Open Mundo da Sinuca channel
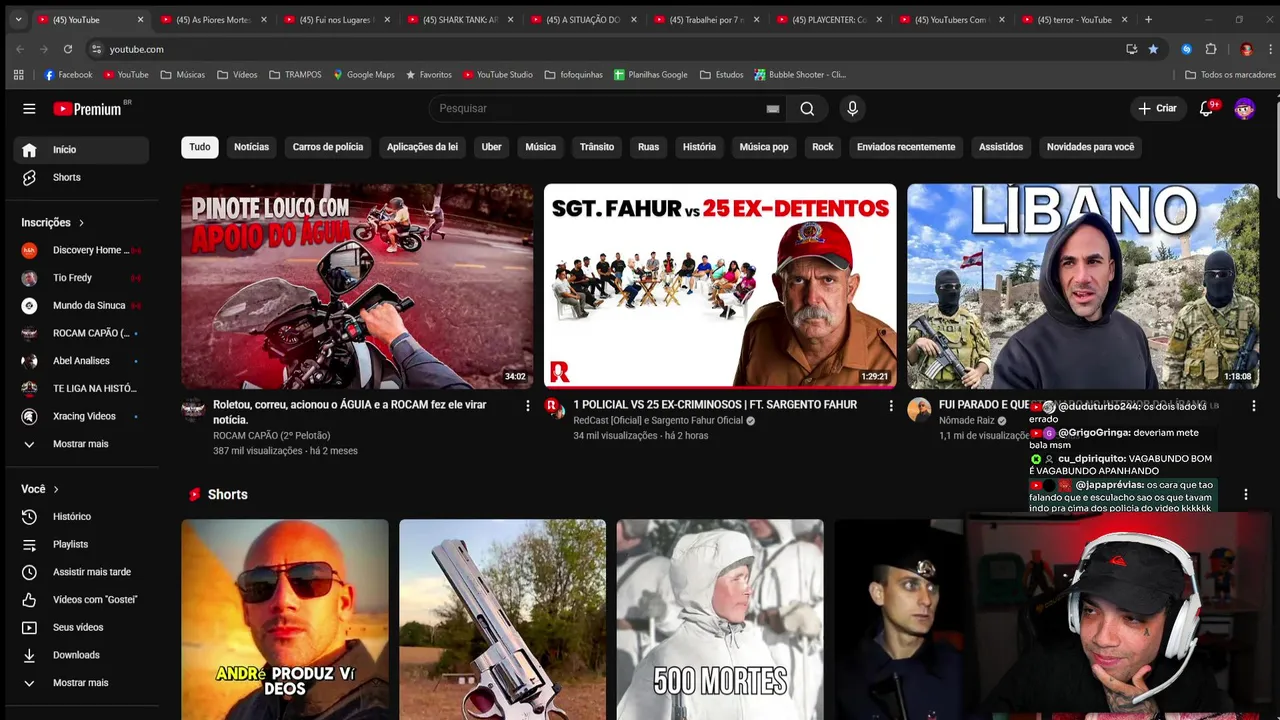The image size is (1280, 720). point(81,305)
